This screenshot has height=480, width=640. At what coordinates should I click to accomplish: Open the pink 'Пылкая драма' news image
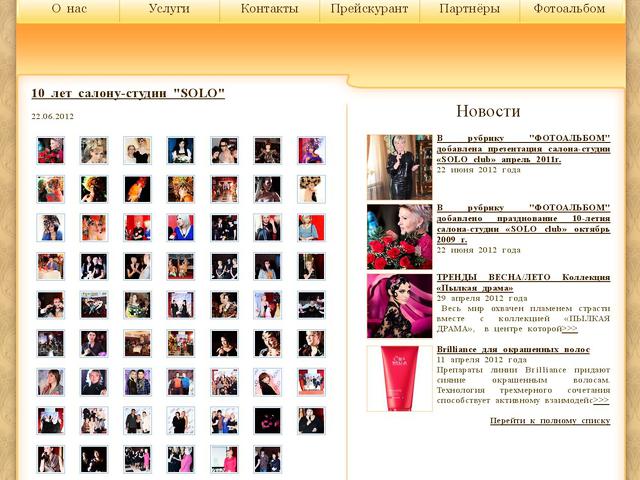(399, 305)
